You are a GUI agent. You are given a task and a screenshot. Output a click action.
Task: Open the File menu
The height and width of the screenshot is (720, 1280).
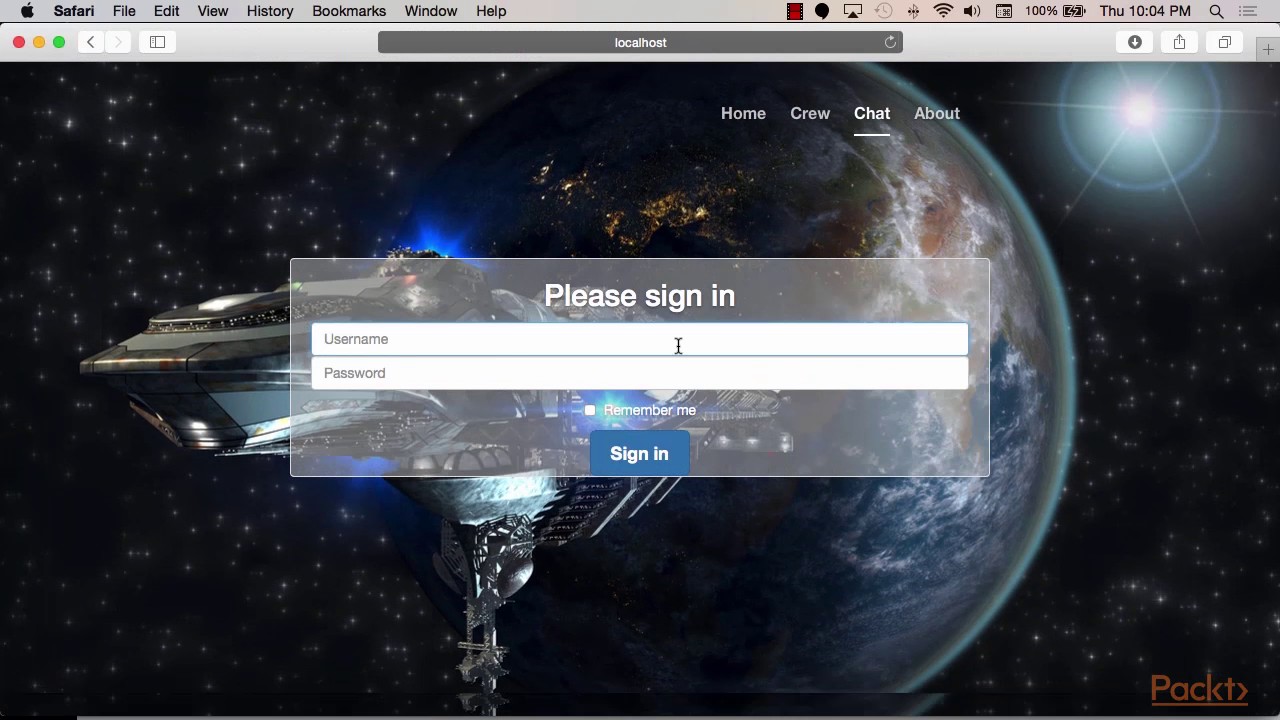124,11
